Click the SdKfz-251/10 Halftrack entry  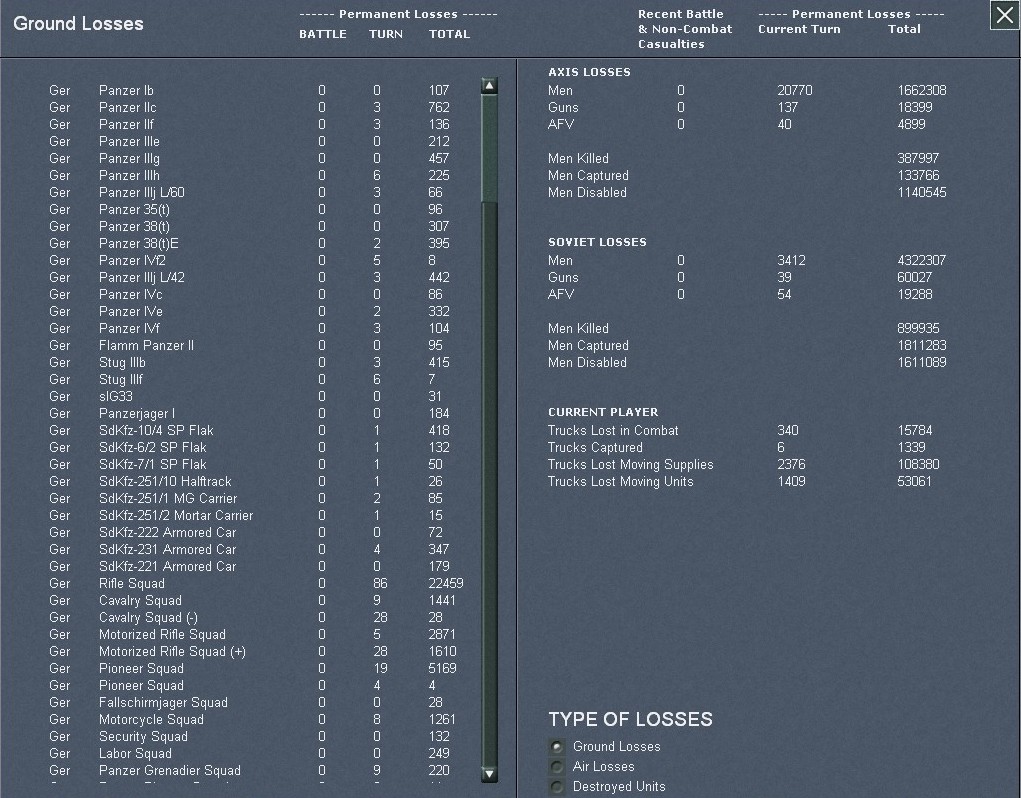(165, 482)
